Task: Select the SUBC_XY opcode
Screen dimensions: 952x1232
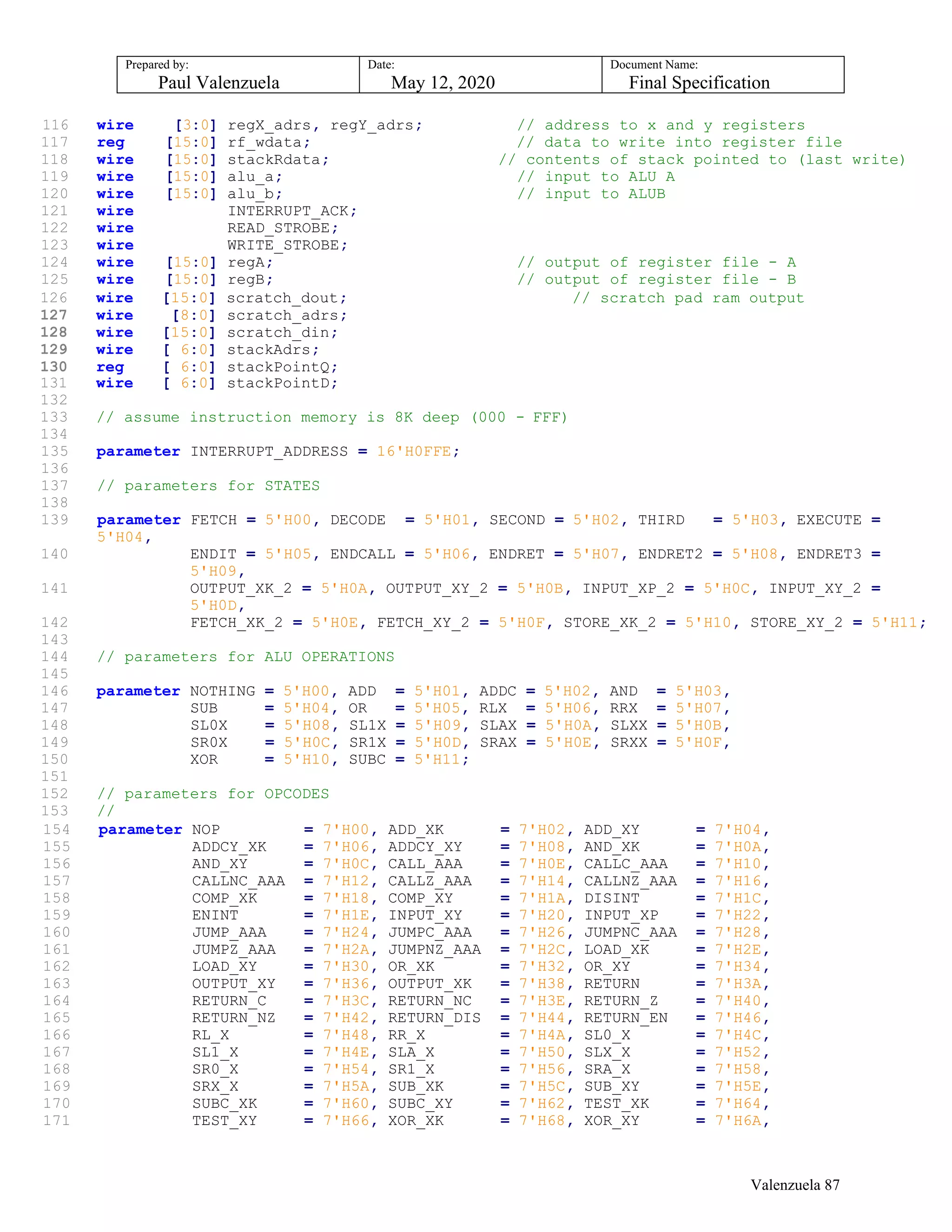Action: click(420, 1103)
